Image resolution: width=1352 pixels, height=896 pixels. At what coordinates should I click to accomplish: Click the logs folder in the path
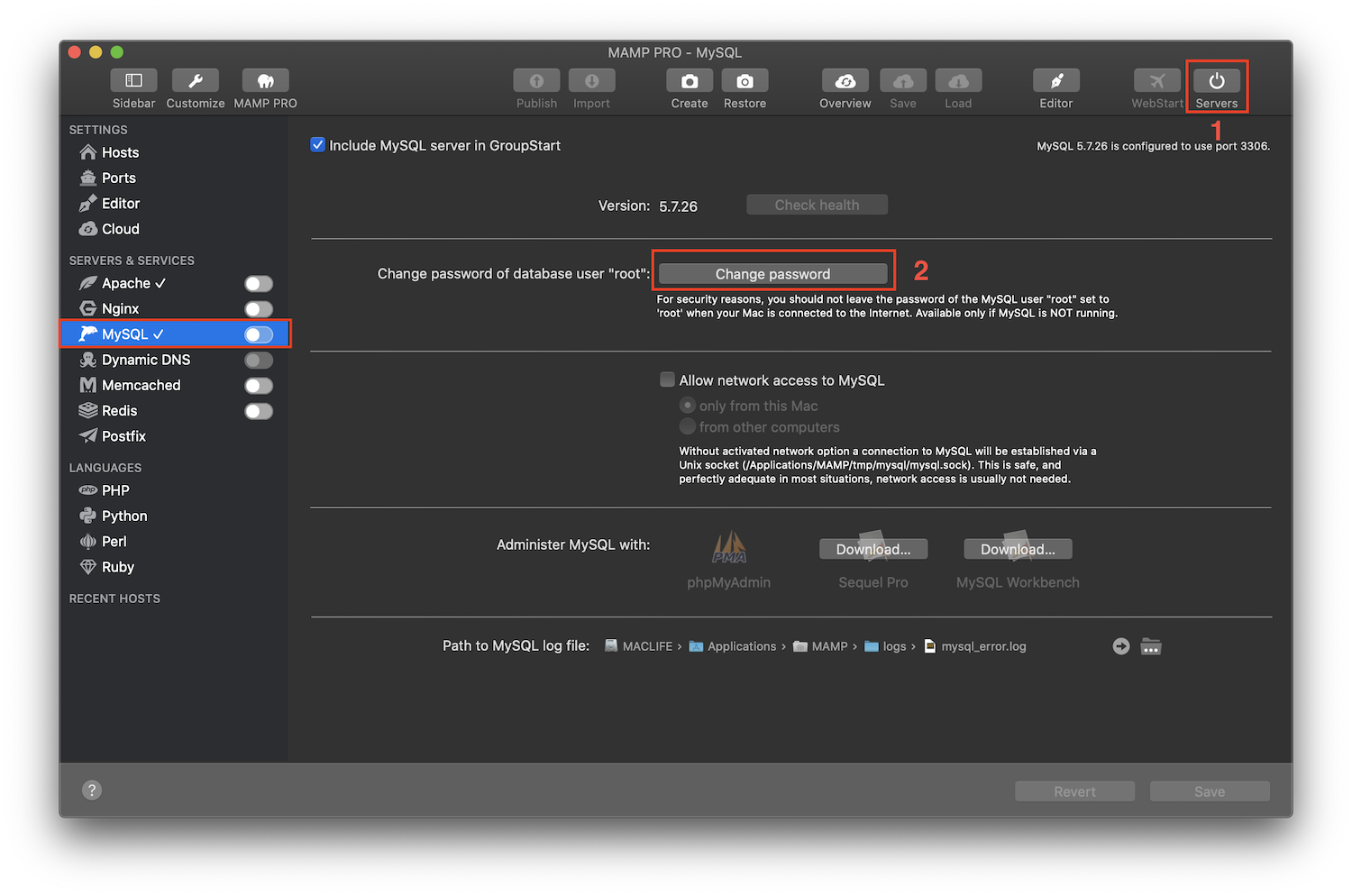click(x=893, y=646)
